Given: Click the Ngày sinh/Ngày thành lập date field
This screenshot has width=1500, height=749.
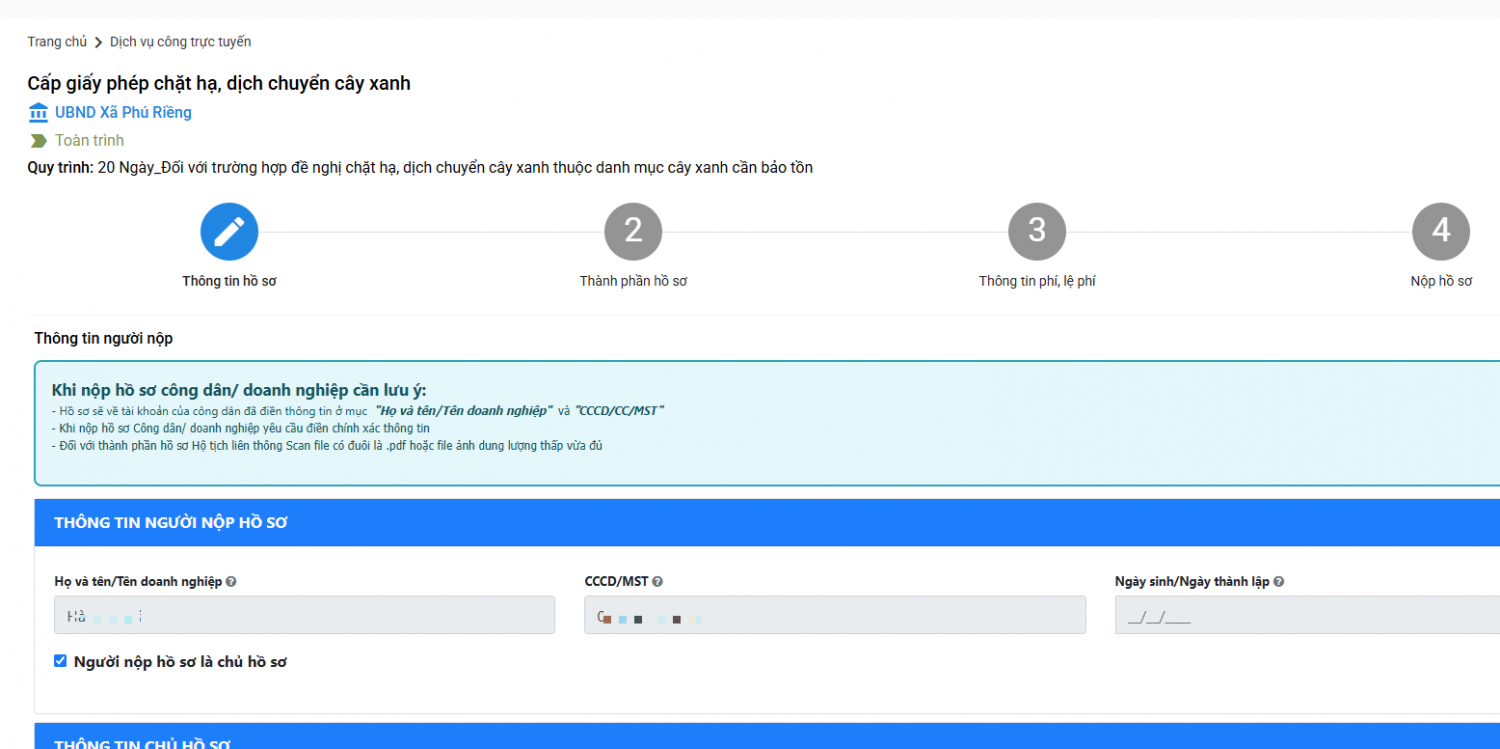Looking at the screenshot, I should click(1305, 615).
